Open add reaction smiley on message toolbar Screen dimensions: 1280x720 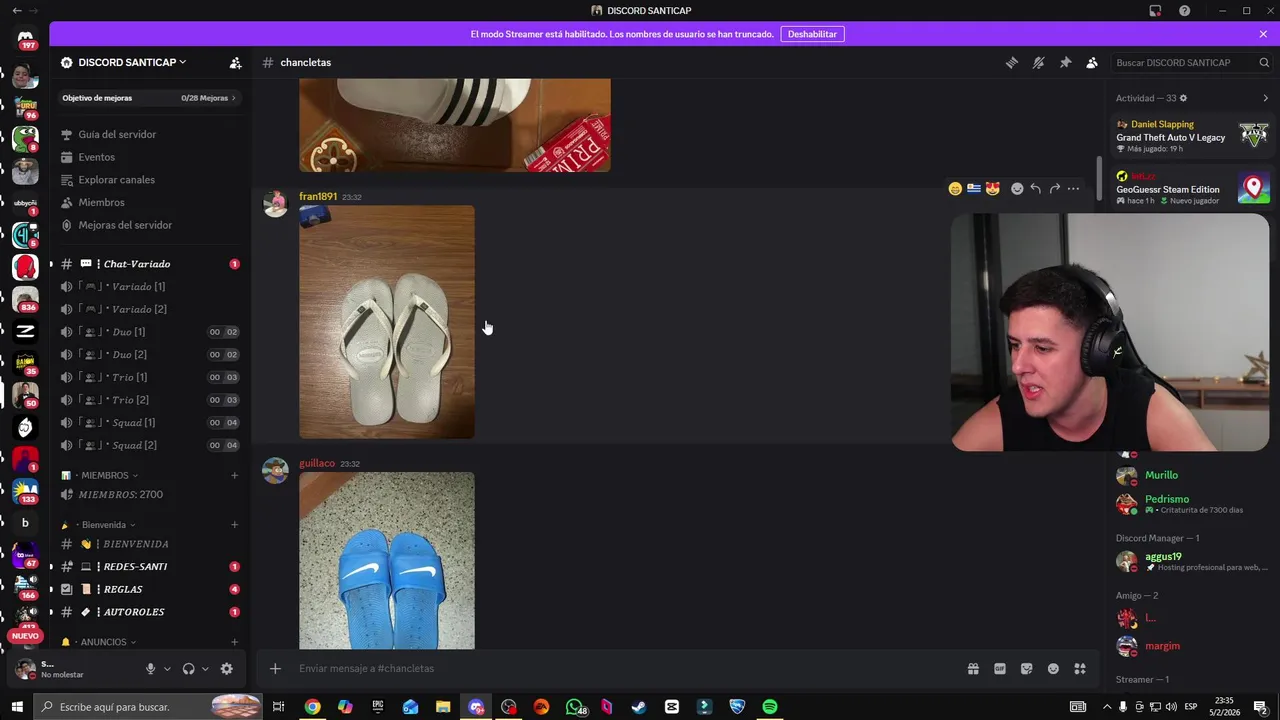[x=1017, y=188]
